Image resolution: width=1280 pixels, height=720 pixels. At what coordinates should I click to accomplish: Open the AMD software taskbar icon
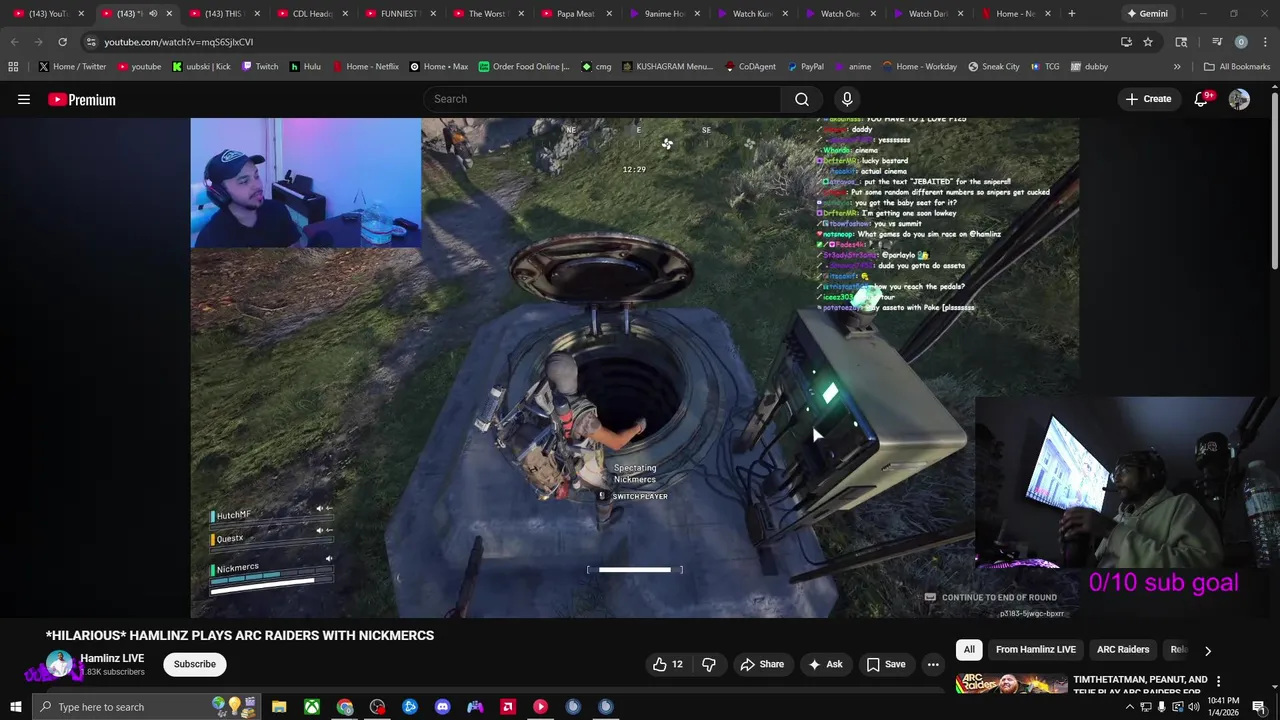coord(508,707)
